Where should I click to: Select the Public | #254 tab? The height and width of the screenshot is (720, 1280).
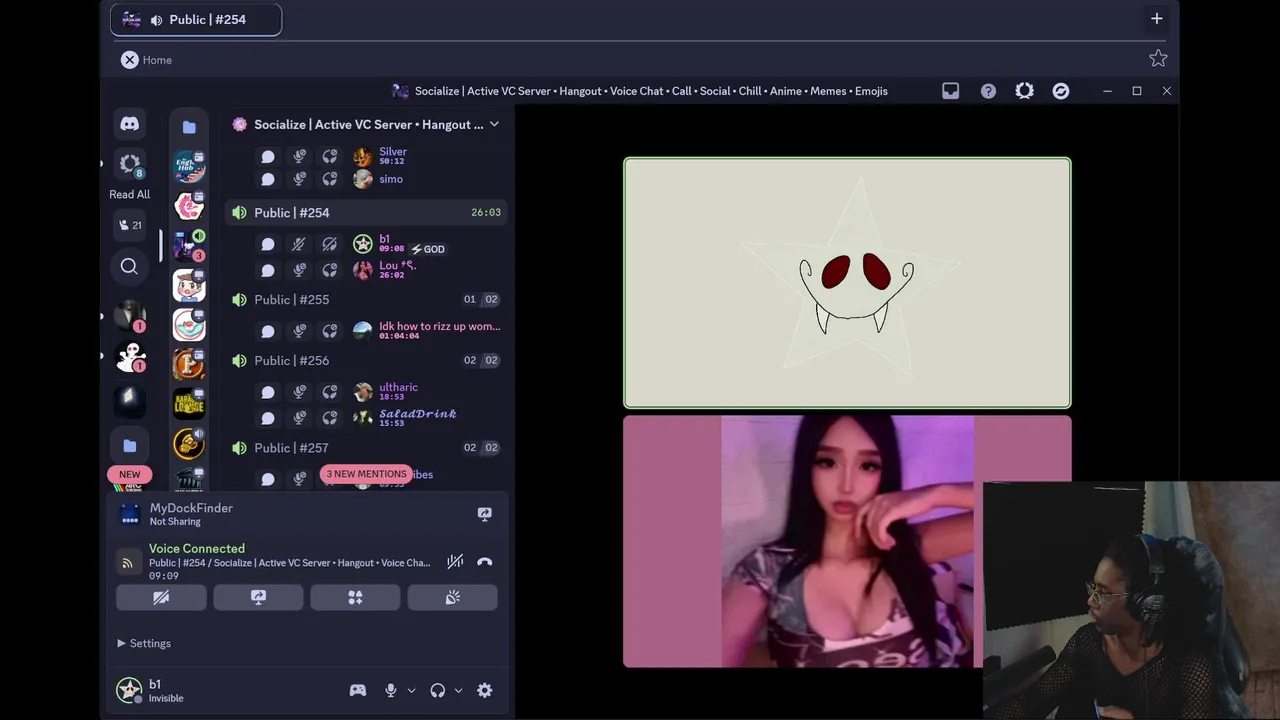(196, 19)
